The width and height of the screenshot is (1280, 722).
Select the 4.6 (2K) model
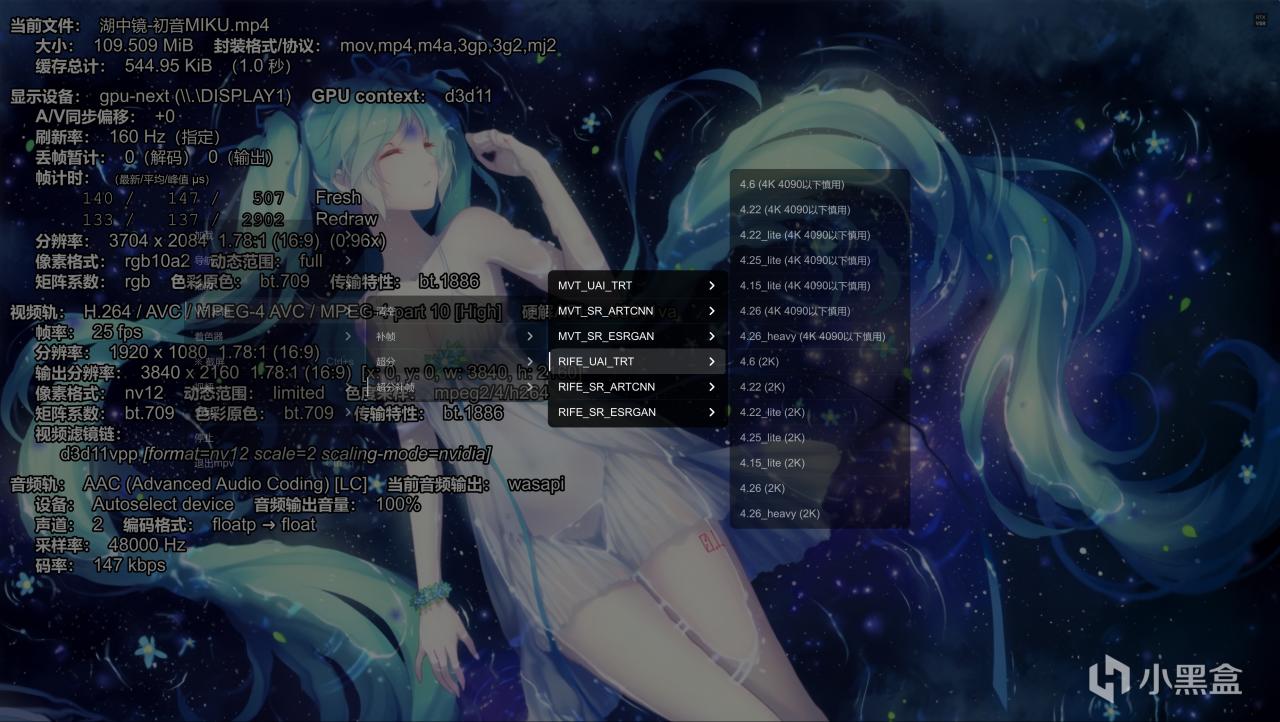[820, 362]
